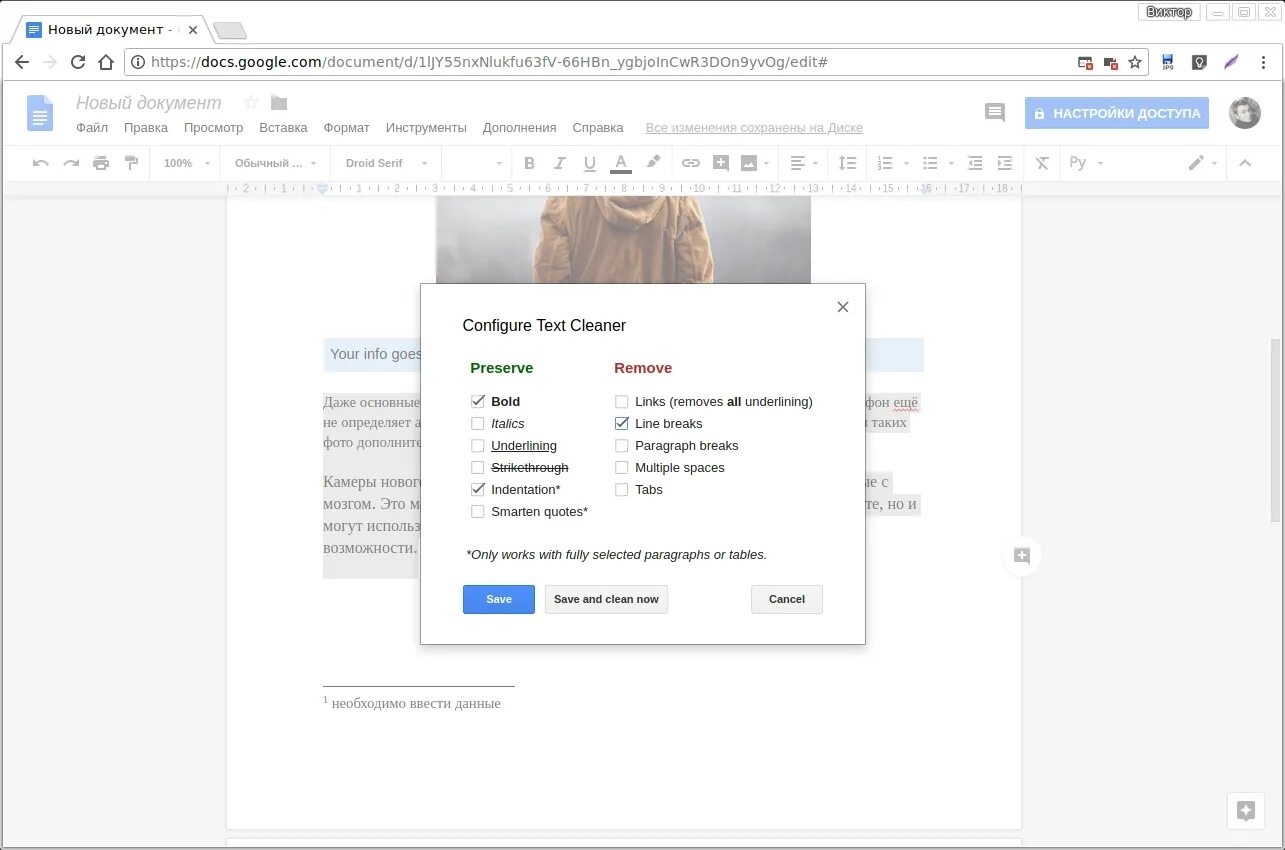Check the Multiple spaces checkbox
The height and width of the screenshot is (850, 1285).
[x=622, y=467]
